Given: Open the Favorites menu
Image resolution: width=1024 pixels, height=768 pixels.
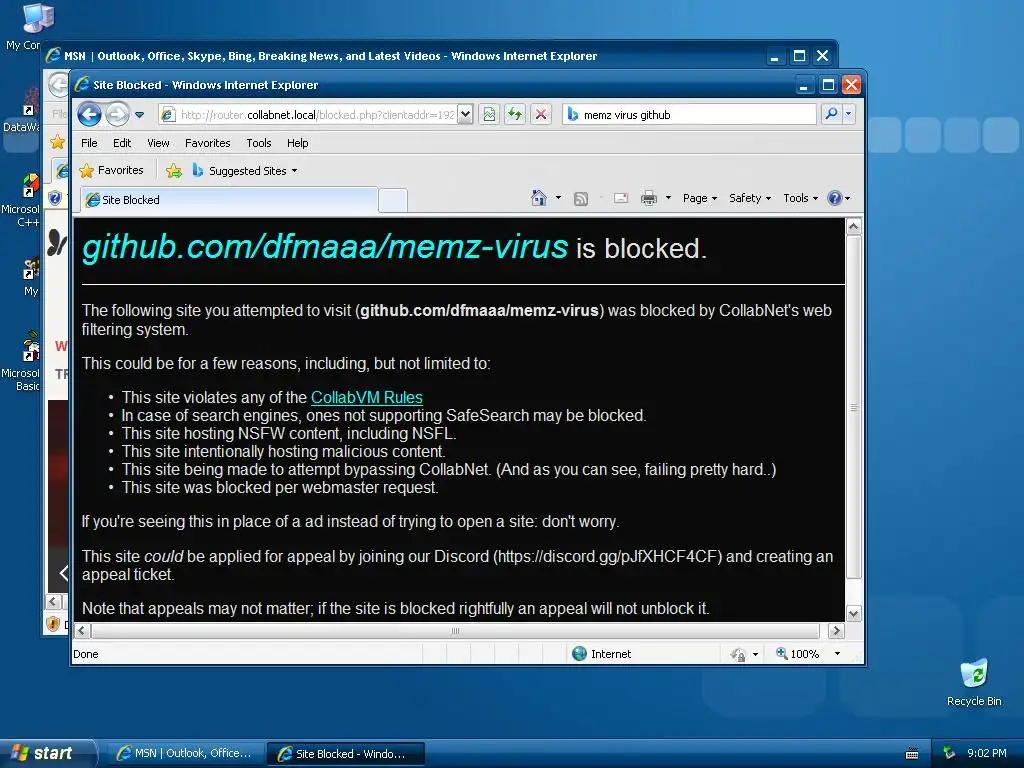Looking at the screenshot, I should coord(208,143).
